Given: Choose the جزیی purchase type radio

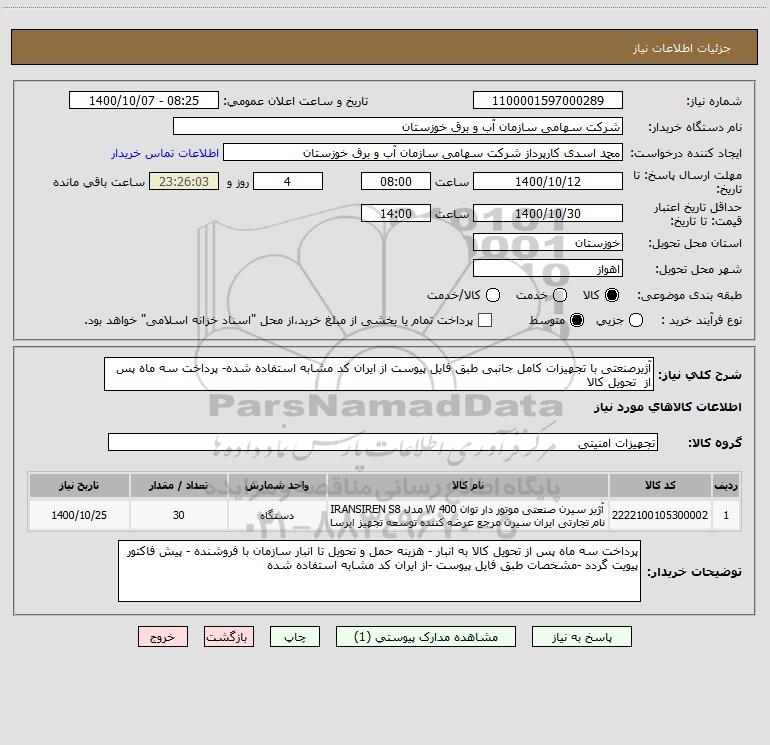Looking at the screenshot, I should point(636,320).
